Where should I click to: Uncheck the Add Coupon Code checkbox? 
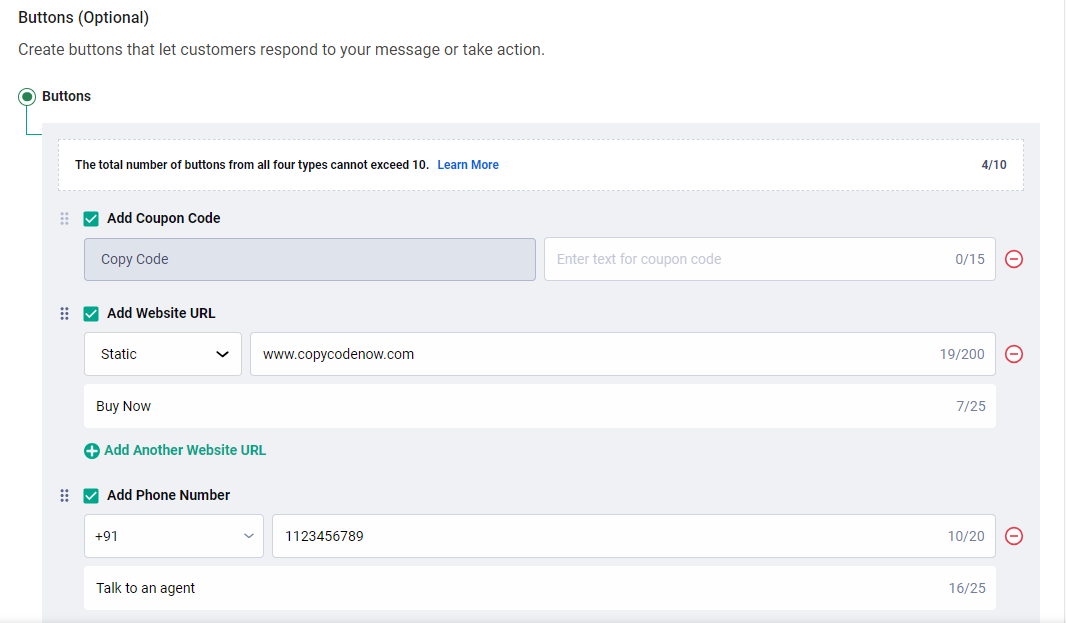pyautogui.click(x=91, y=218)
